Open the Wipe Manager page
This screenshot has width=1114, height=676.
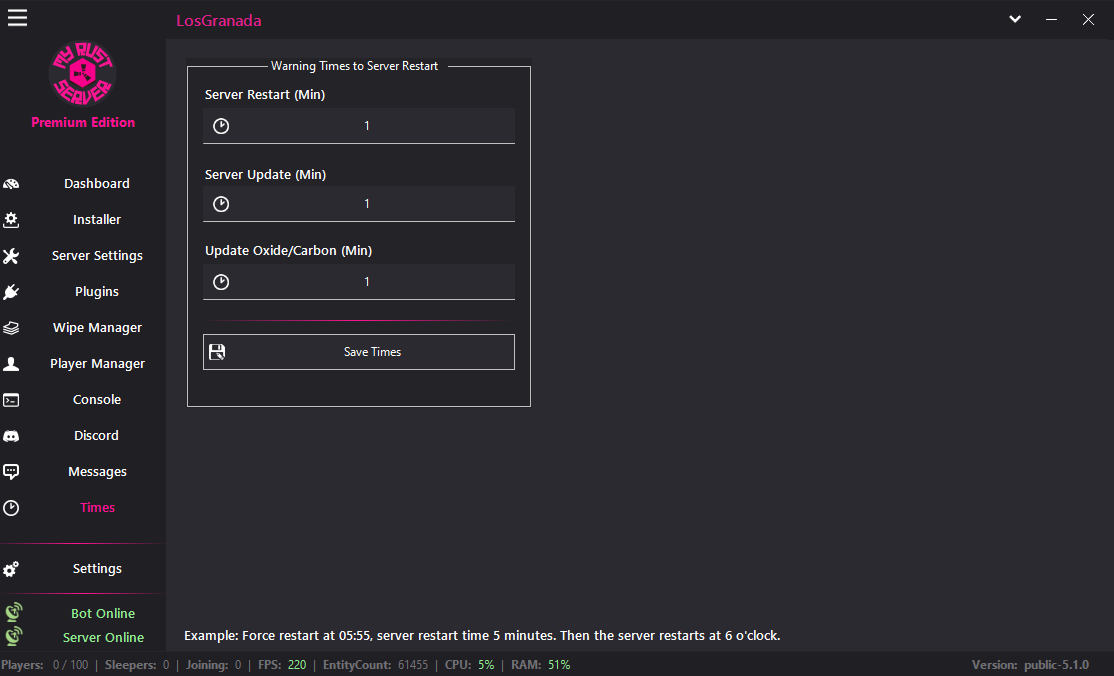click(97, 328)
